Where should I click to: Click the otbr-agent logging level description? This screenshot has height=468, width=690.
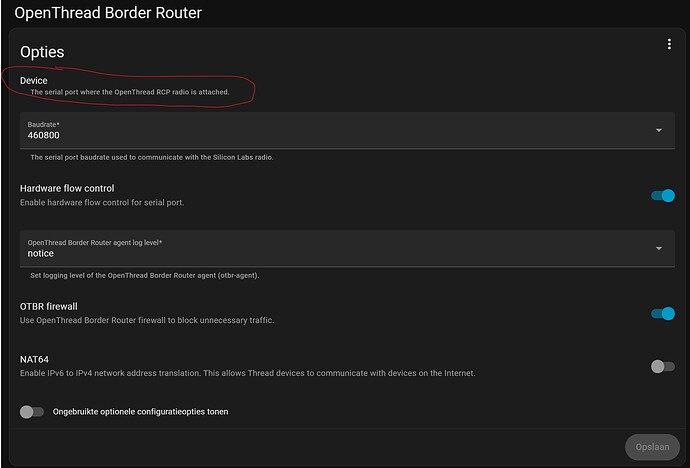tap(145, 275)
